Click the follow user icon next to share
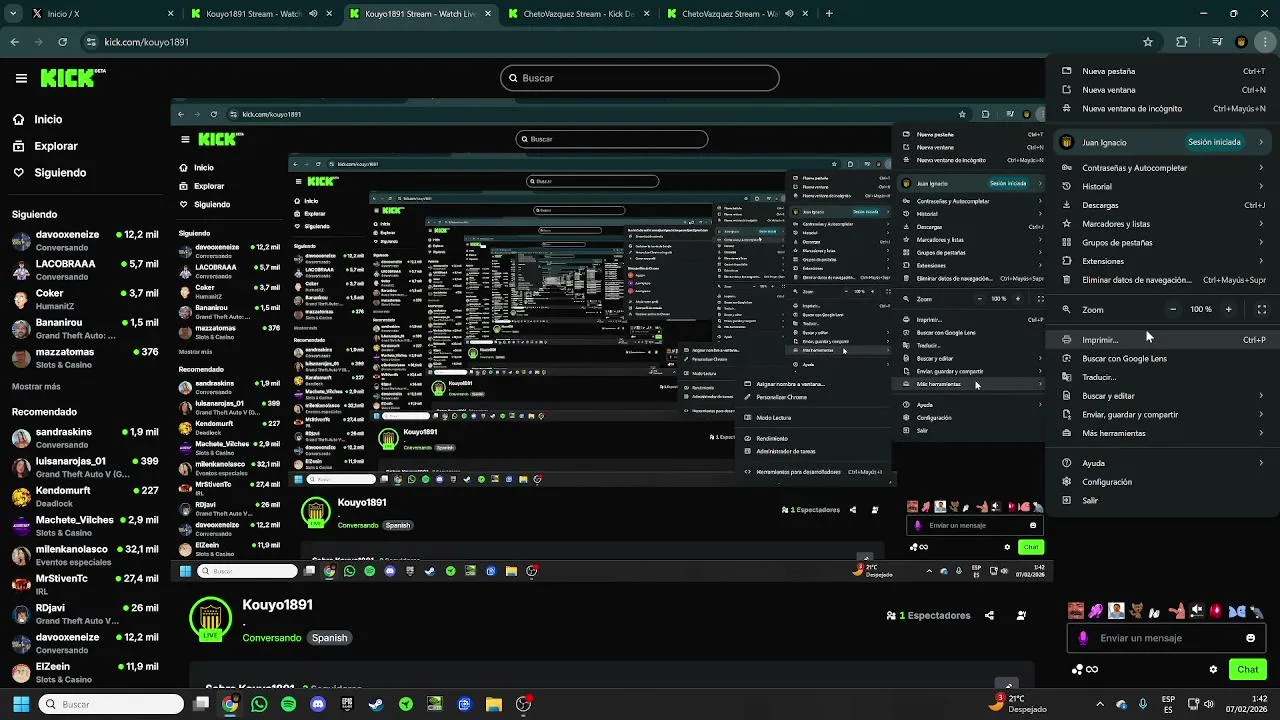Viewport: 1280px width, 720px height. click(x=1021, y=616)
